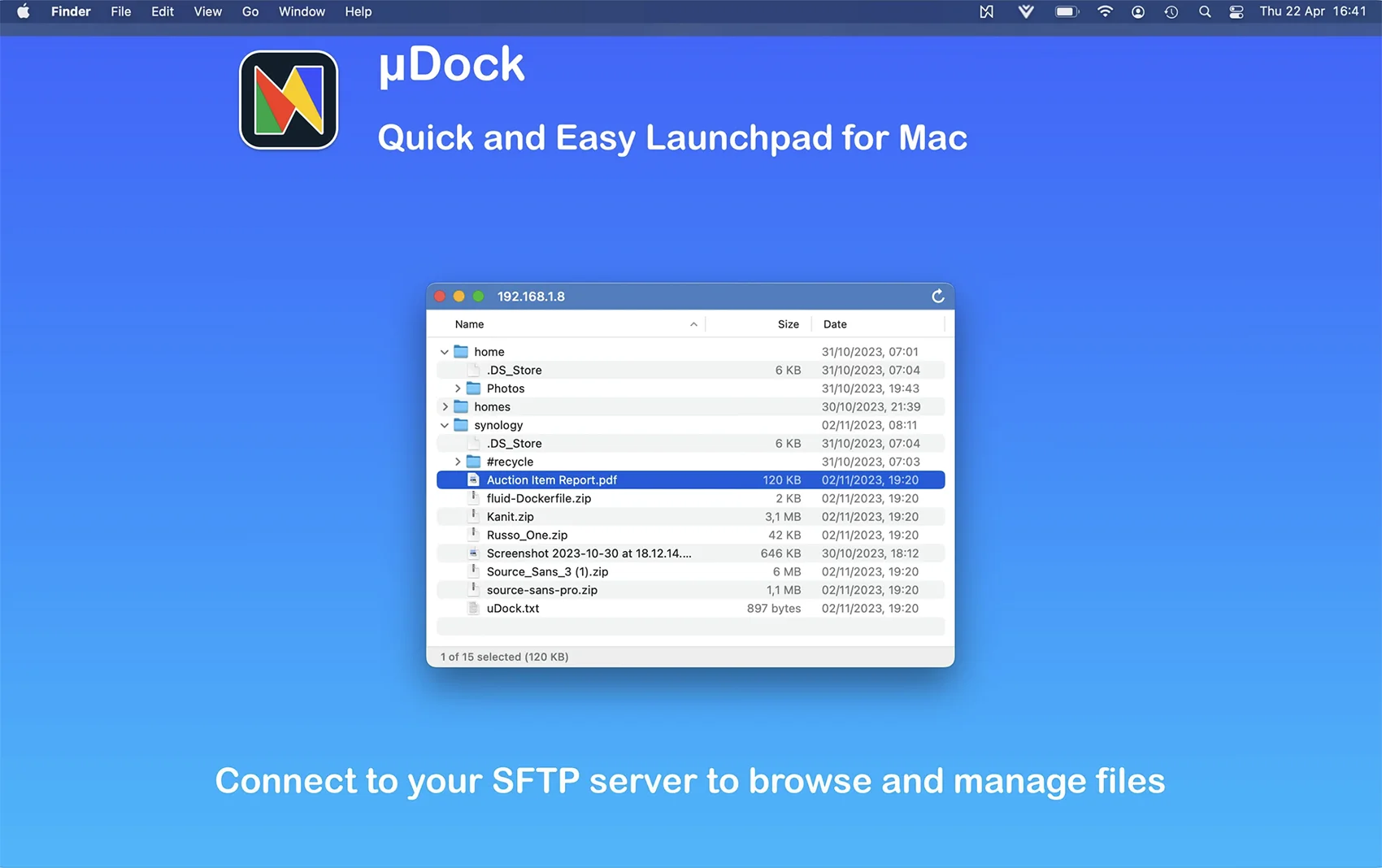Open the Apple logo menu

click(24, 11)
